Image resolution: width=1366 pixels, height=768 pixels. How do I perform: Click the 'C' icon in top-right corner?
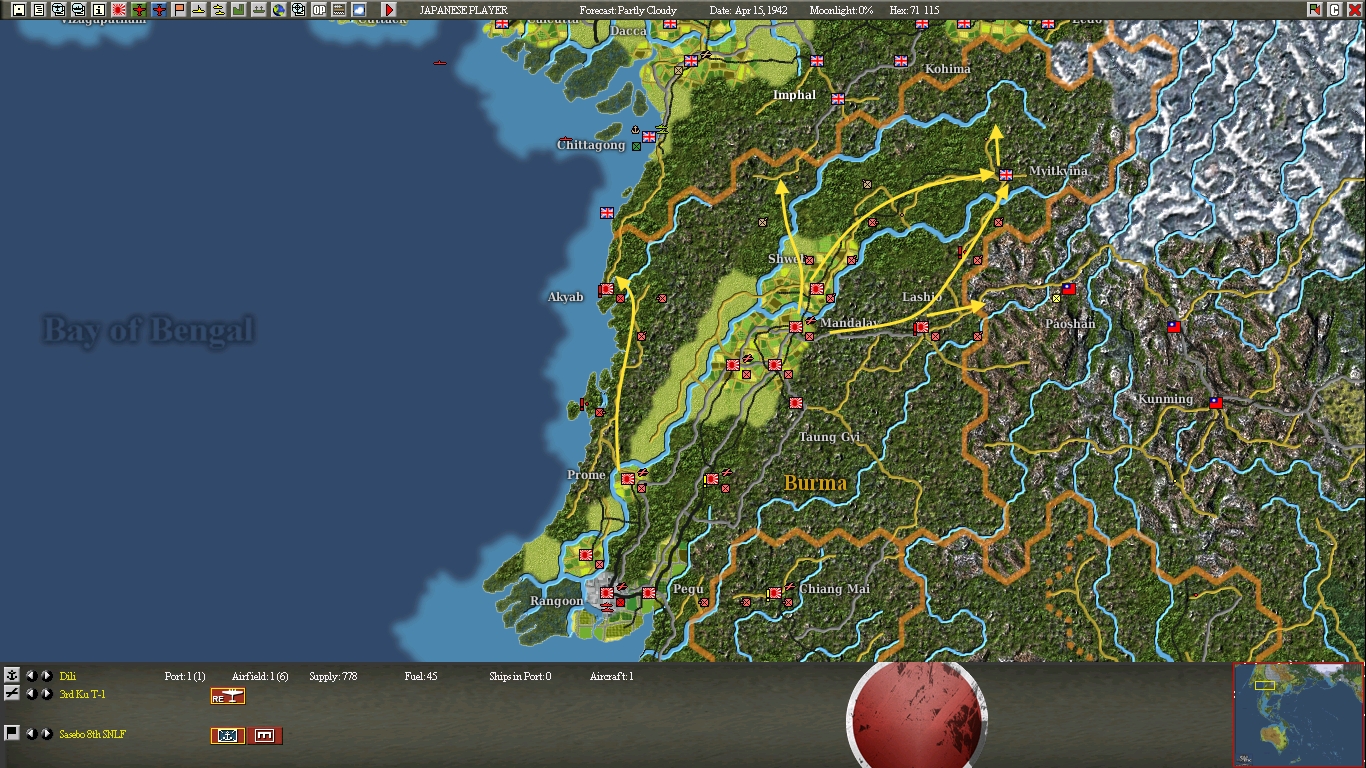coord(1334,10)
